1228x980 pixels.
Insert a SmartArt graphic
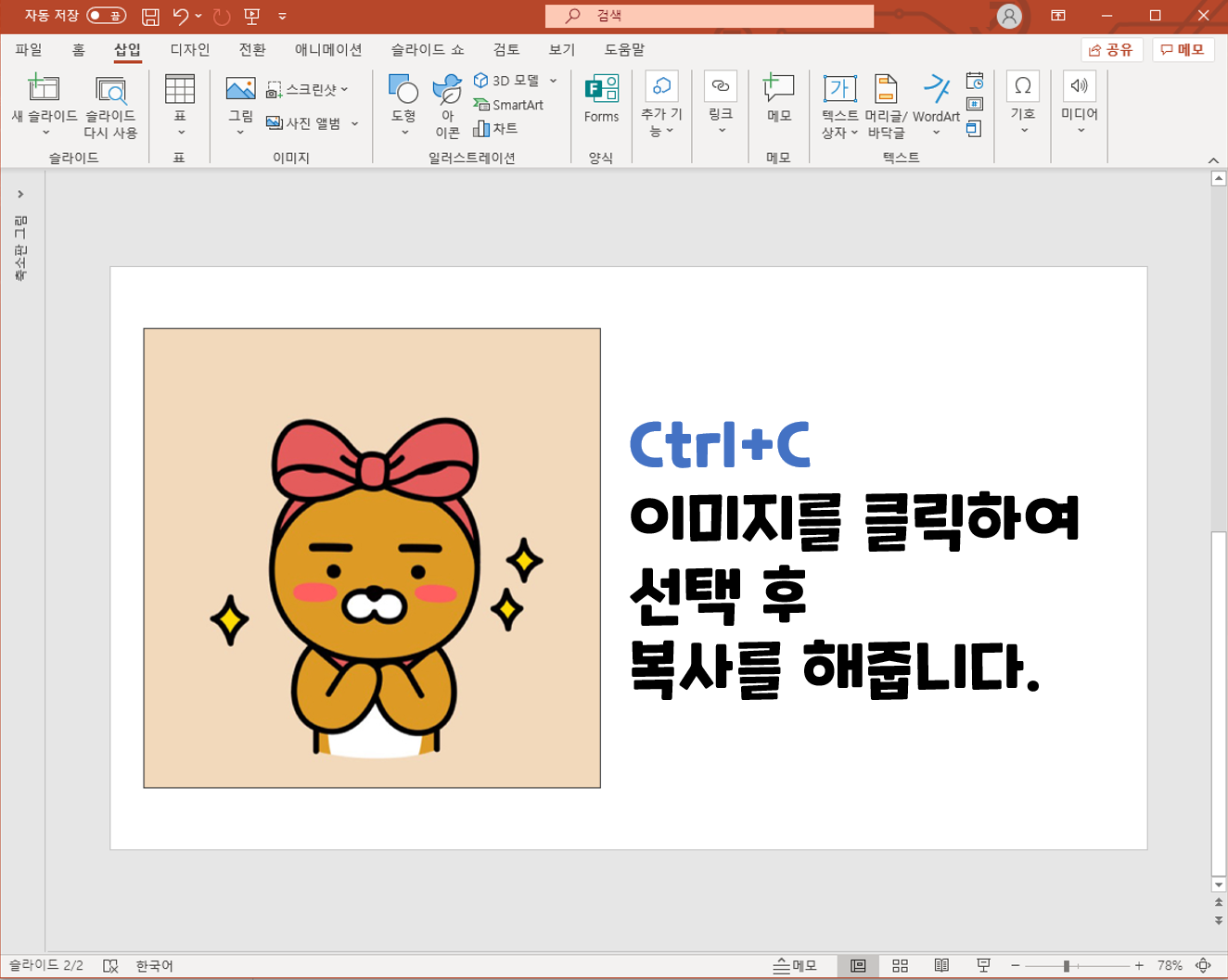click(x=508, y=105)
